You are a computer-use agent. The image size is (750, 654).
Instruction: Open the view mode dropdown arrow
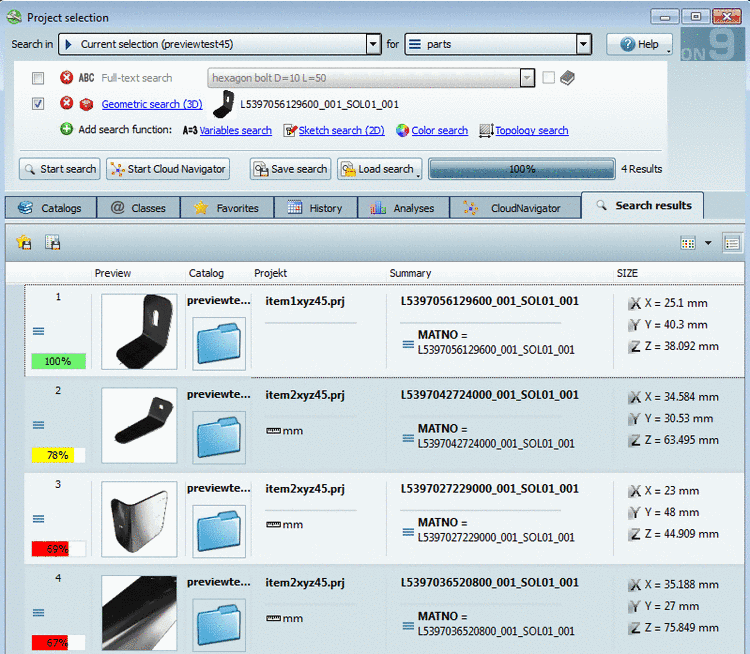coord(708,243)
